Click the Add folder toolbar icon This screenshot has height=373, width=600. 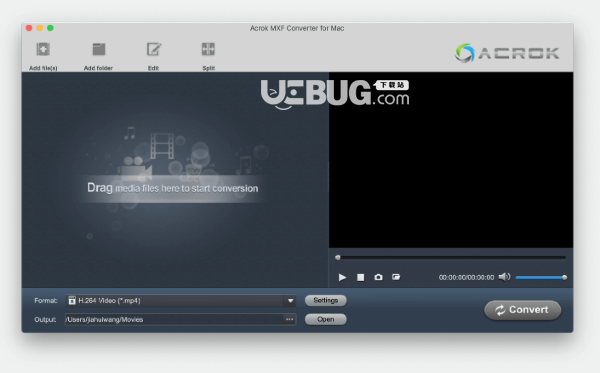point(99,49)
